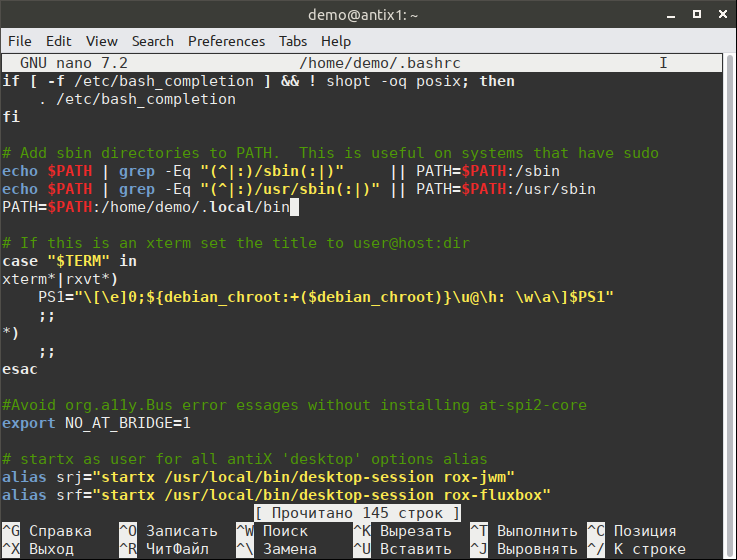Viewport: 737px width, 560px height.
Task: Click the '# startx as user' comment line
Action: click(245, 459)
